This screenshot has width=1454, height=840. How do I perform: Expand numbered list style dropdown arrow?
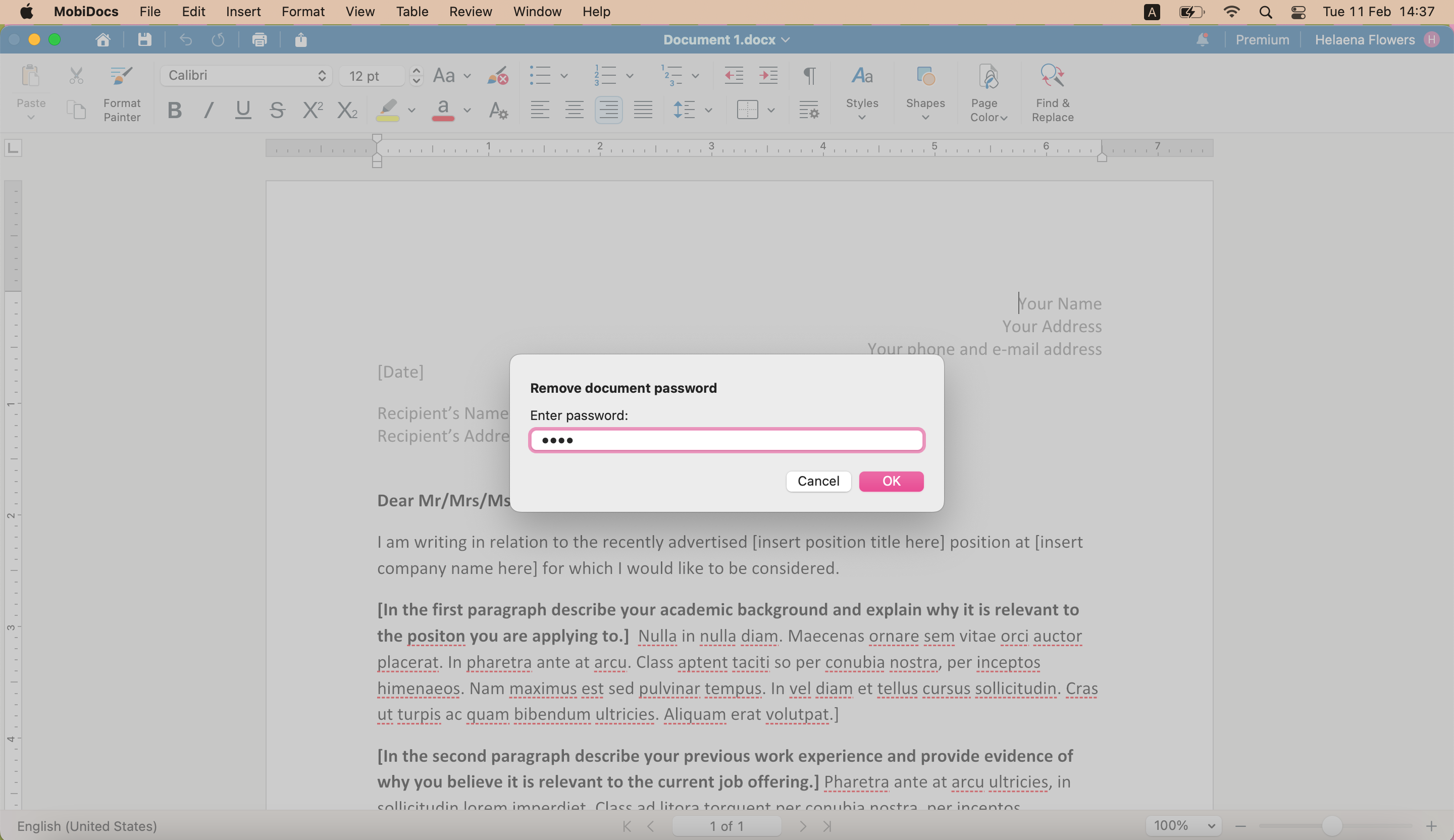pyautogui.click(x=630, y=76)
